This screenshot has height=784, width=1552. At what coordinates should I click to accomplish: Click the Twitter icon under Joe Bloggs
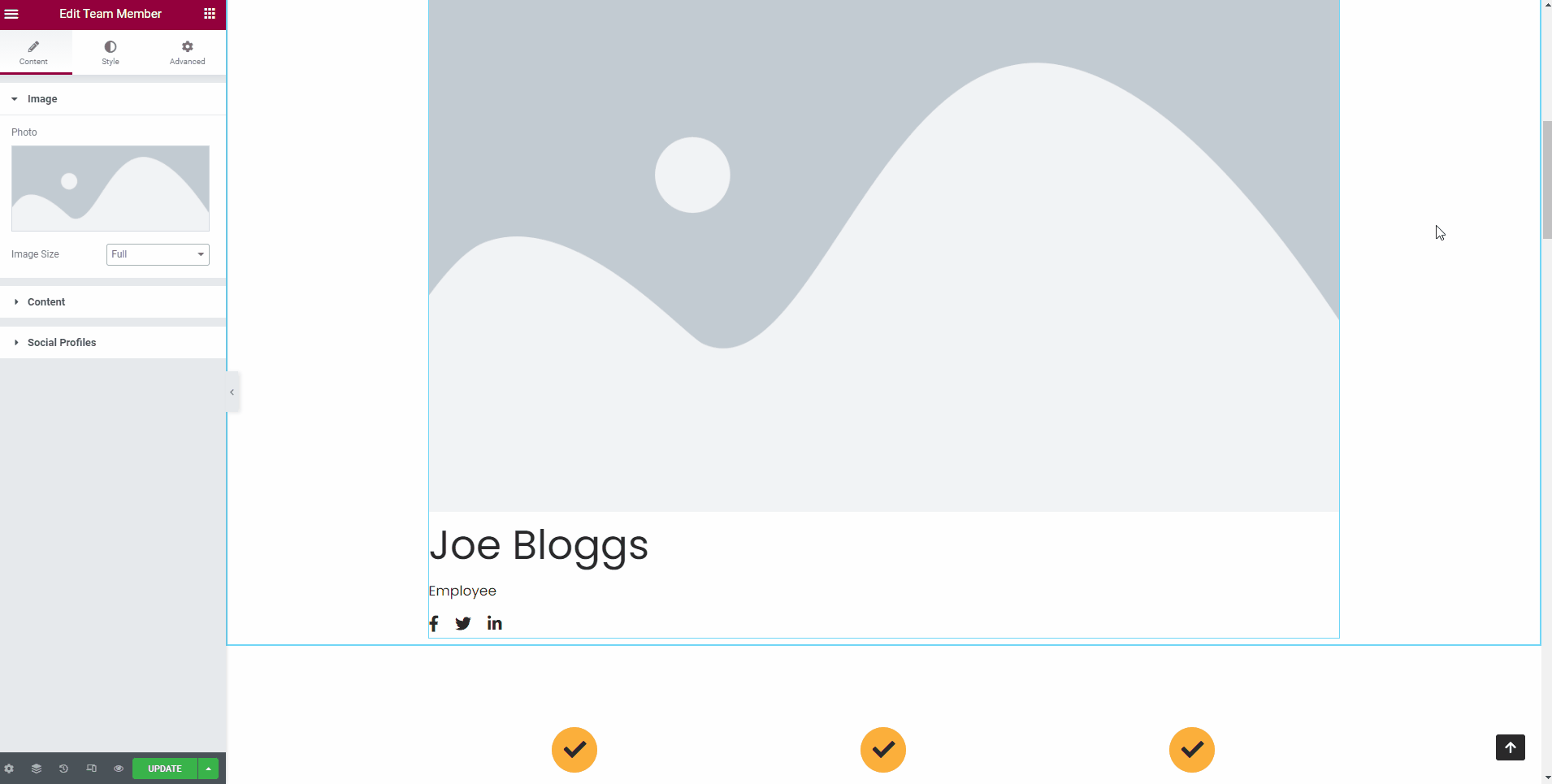click(463, 624)
